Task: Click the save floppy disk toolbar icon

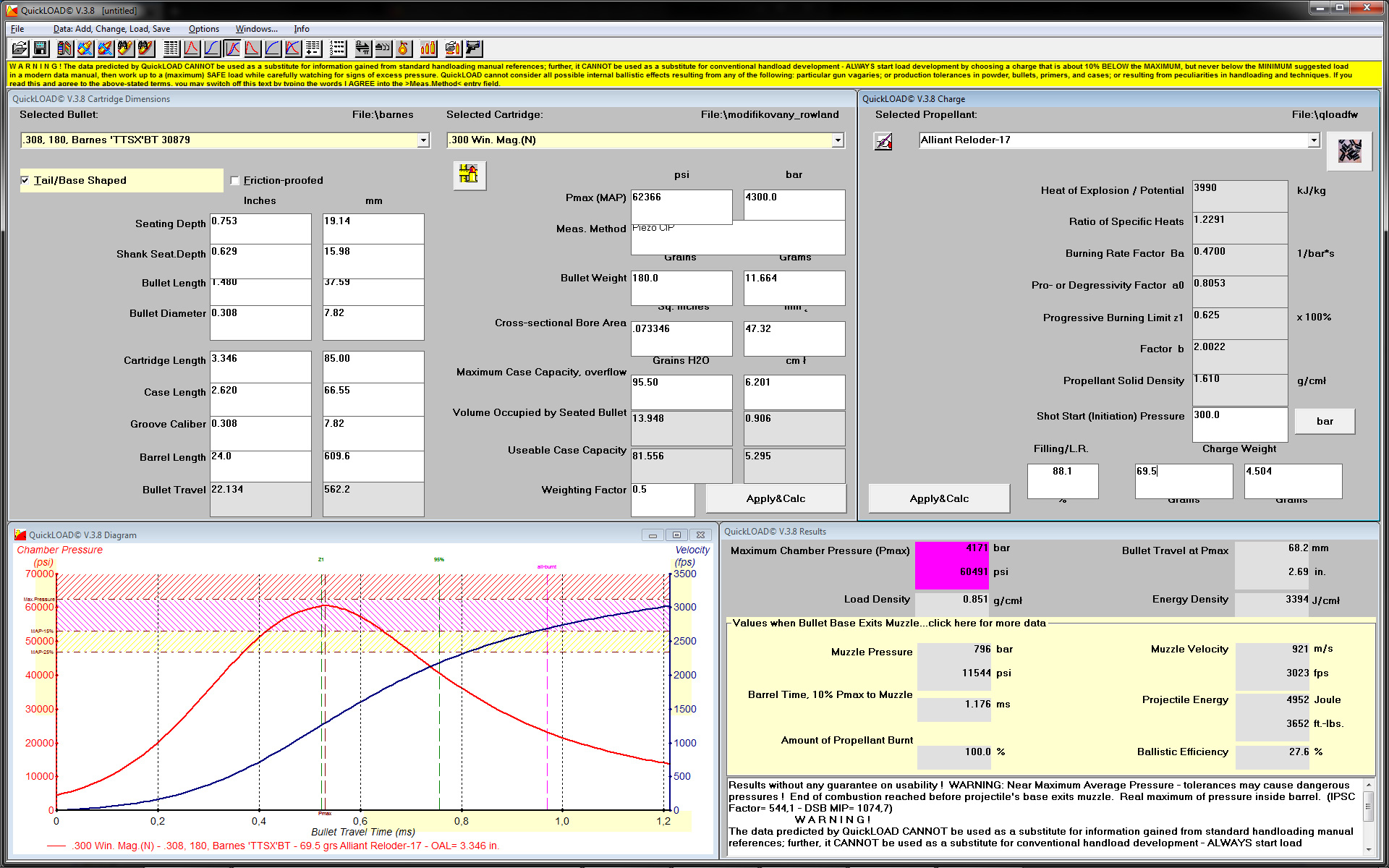Action: pyautogui.click(x=41, y=48)
